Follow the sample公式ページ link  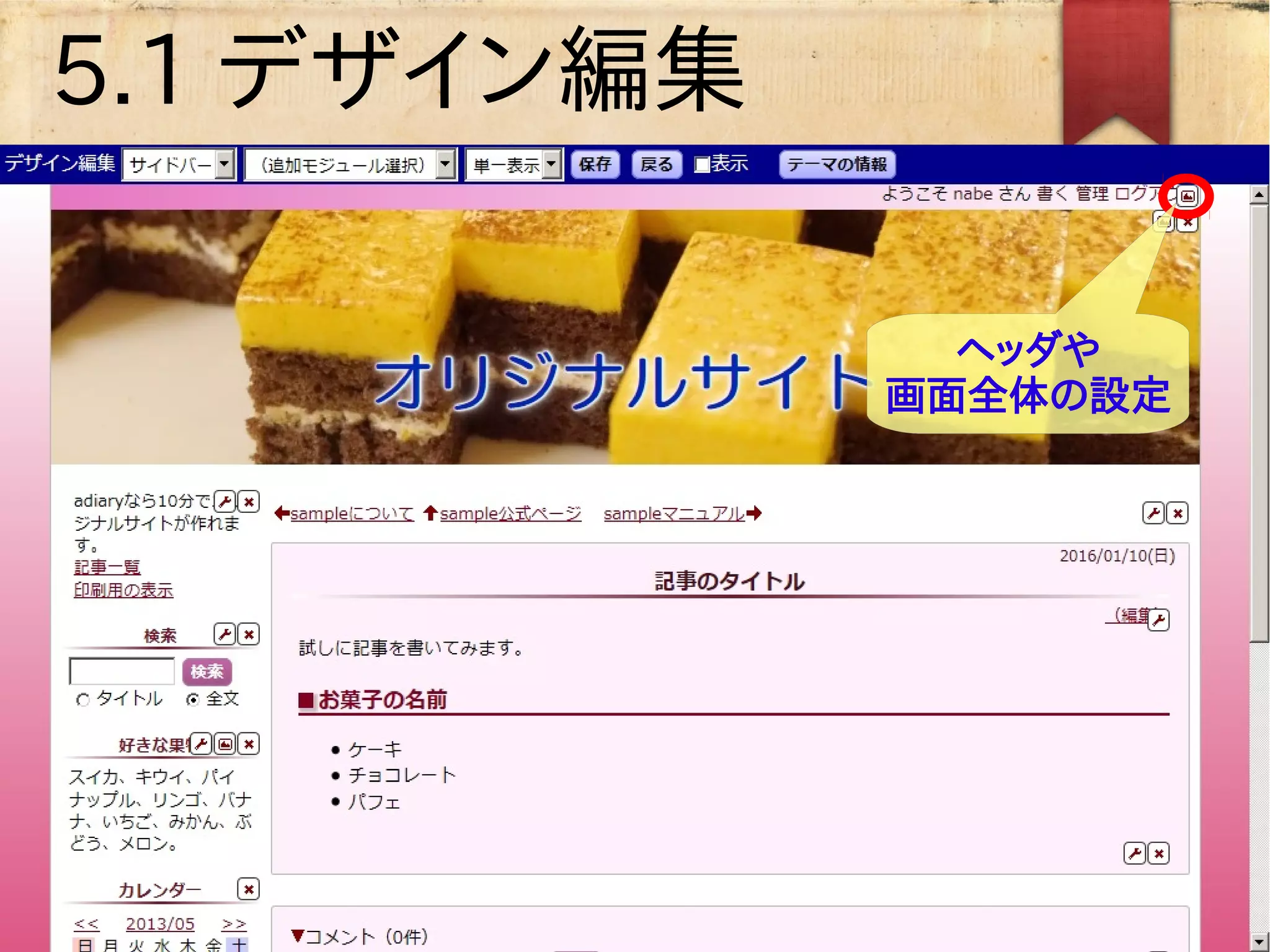[511, 514]
